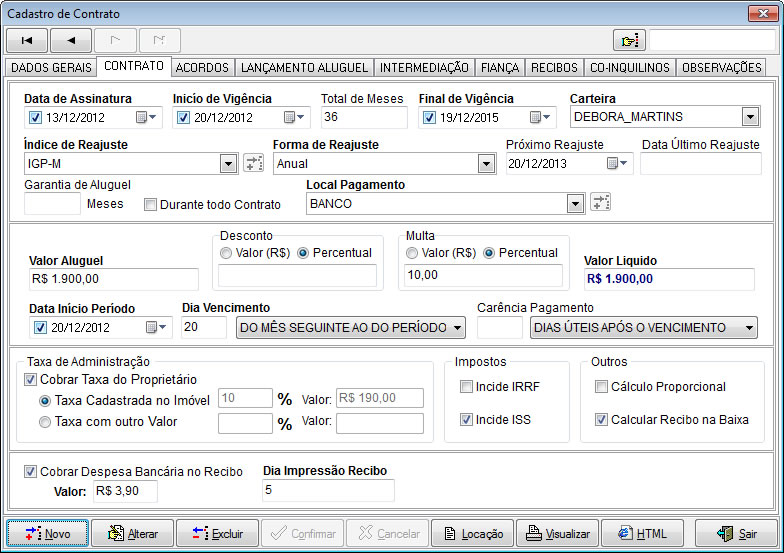Open calendar picker for Data de Assinatura
The width and height of the screenshot is (784, 553).
click(146, 117)
